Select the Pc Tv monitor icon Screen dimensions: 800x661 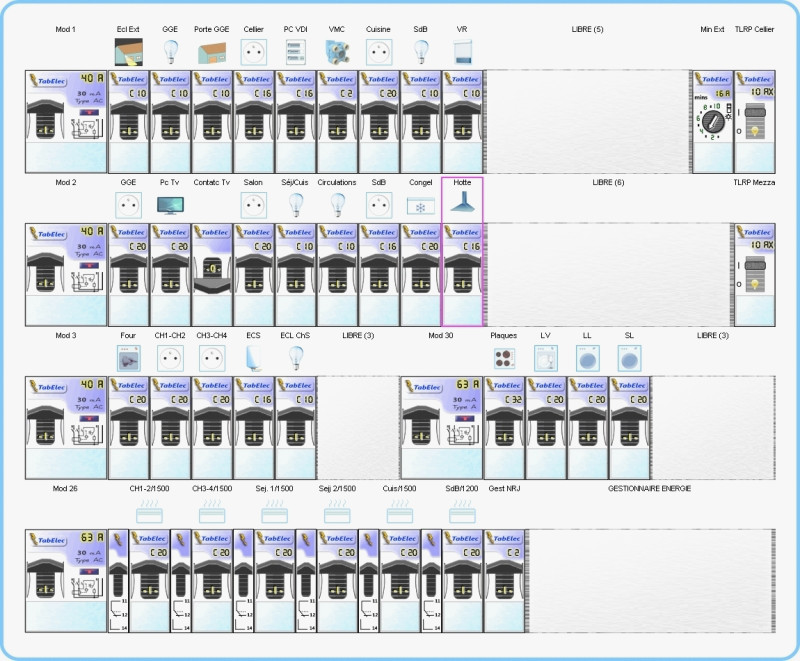(x=170, y=205)
